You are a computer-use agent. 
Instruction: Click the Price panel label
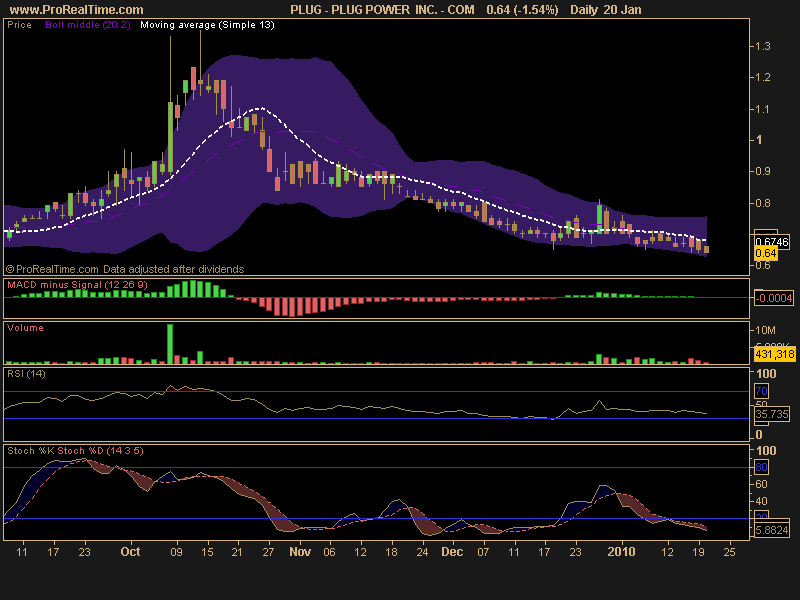[x=19, y=25]
